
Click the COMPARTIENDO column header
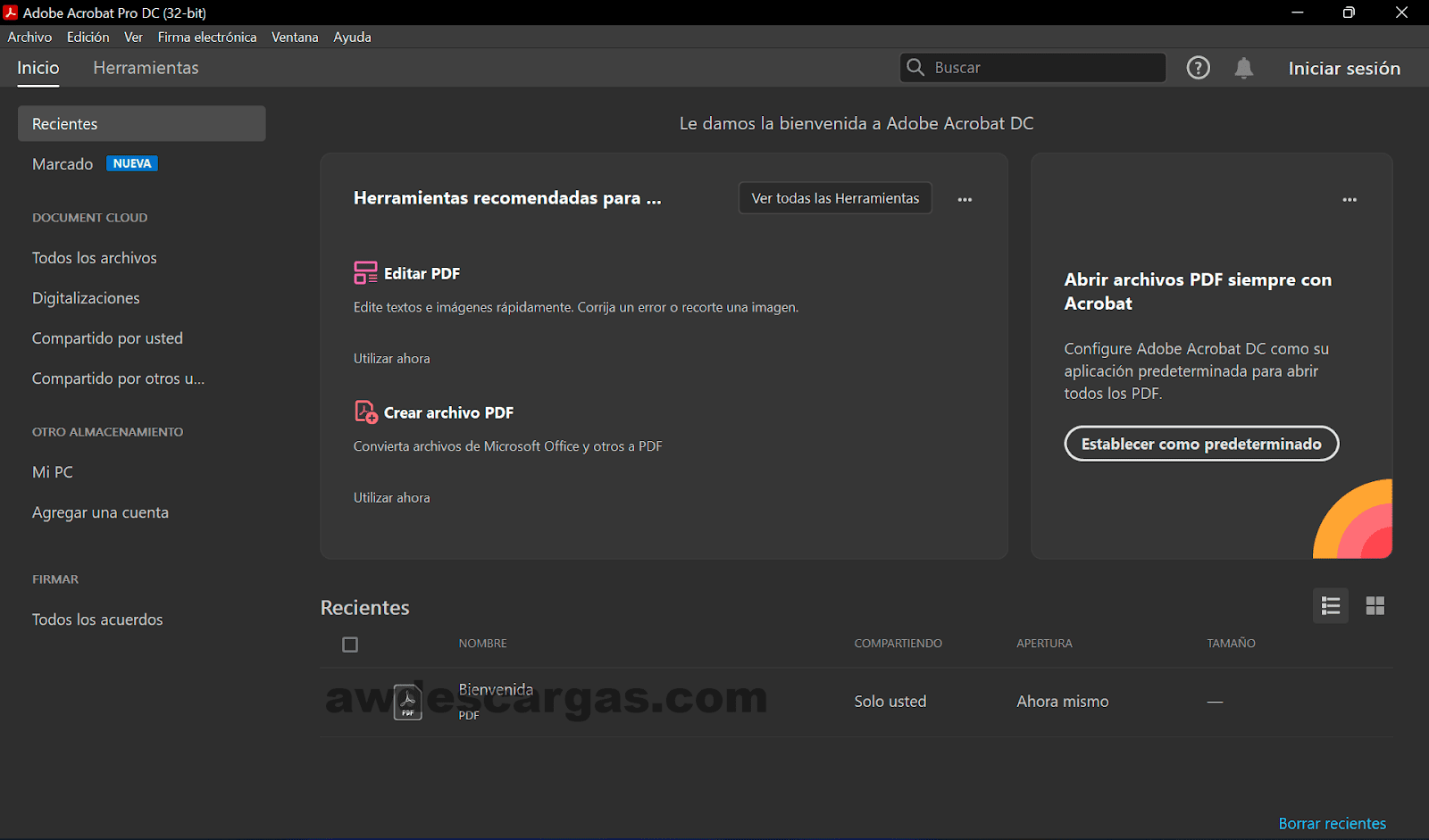[898, 644]
